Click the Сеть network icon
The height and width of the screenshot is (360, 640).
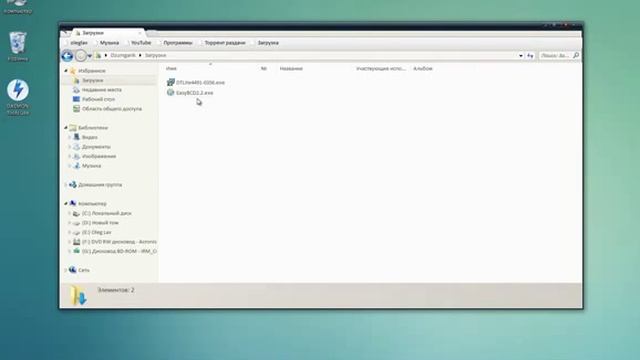tap(73, 270)
